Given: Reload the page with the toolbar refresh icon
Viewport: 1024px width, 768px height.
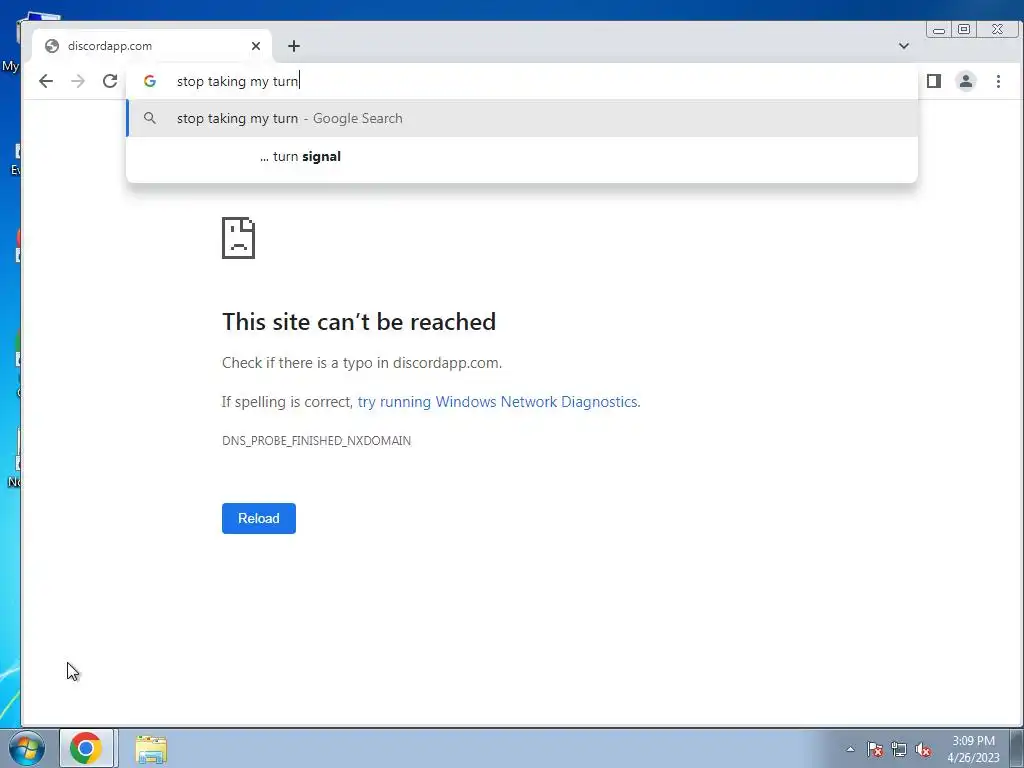Looking at the screenshot, I should (110, 81).
